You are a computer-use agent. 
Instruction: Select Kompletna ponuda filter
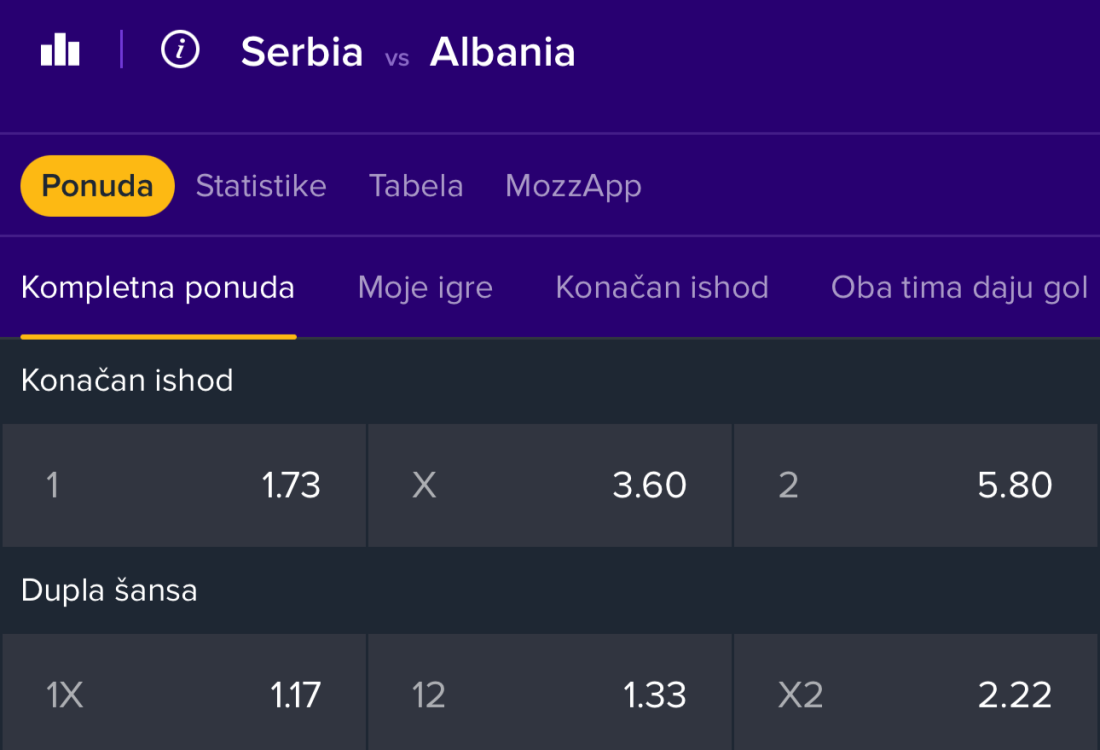pyautogui.click(x=158, y=288)
